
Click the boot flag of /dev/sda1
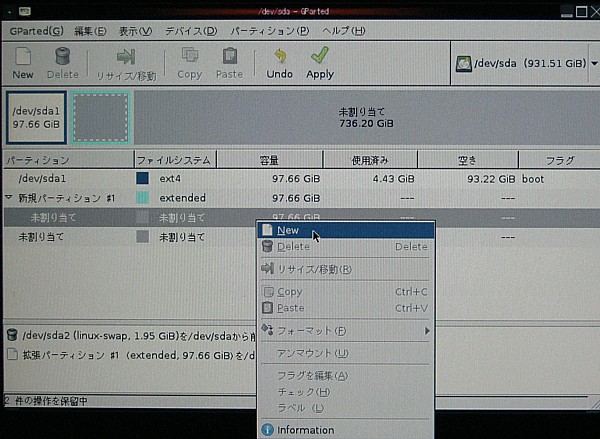coord(533,179)
